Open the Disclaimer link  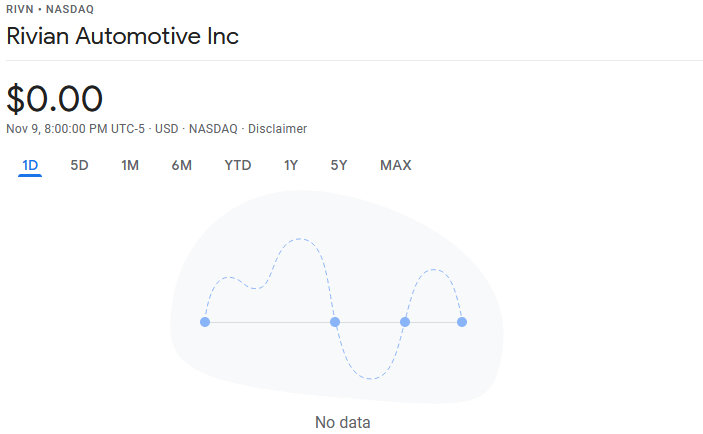tap(278, 129)
